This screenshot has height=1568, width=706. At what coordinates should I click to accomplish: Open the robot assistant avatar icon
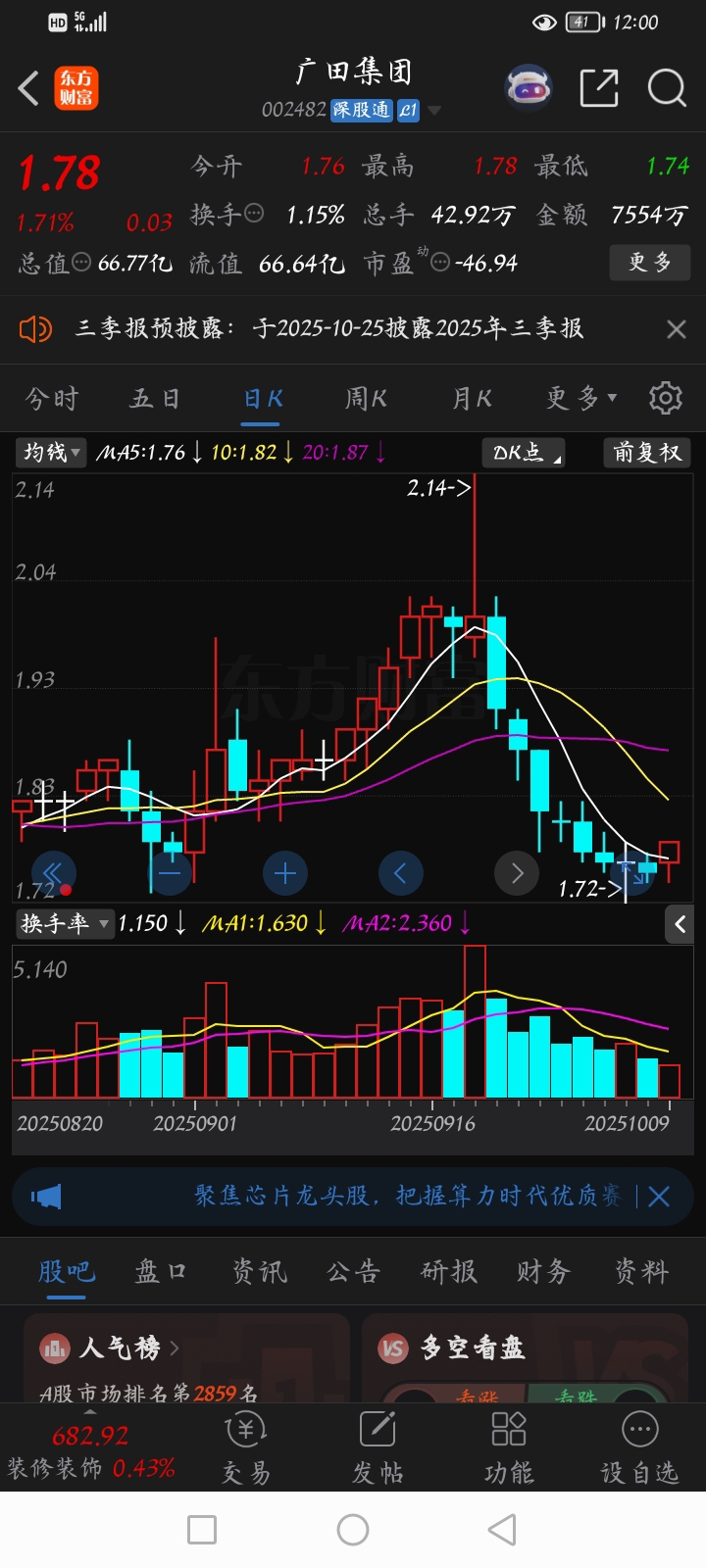[528, 88]
